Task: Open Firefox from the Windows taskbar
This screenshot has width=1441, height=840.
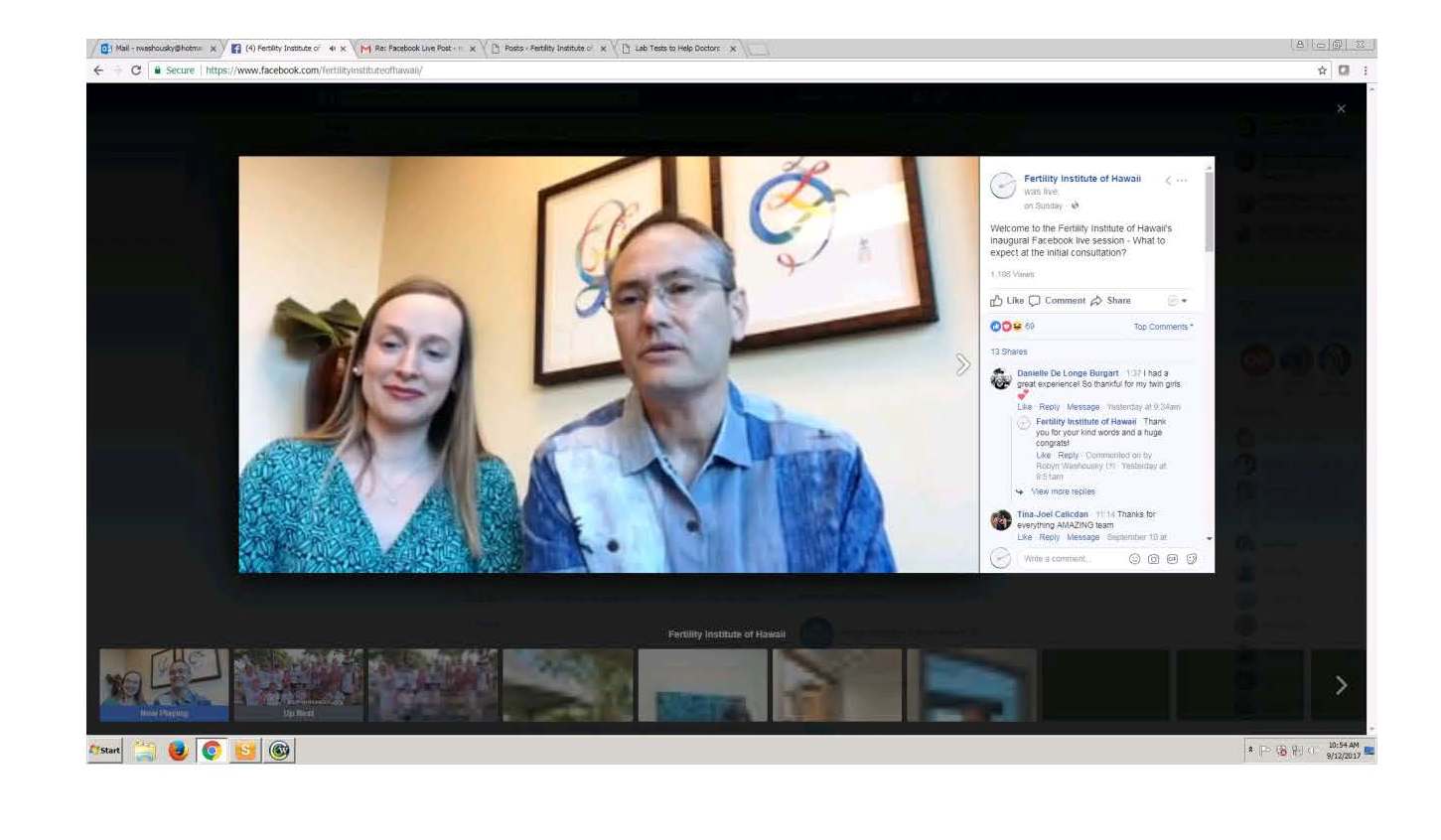Action: (178, 751)
